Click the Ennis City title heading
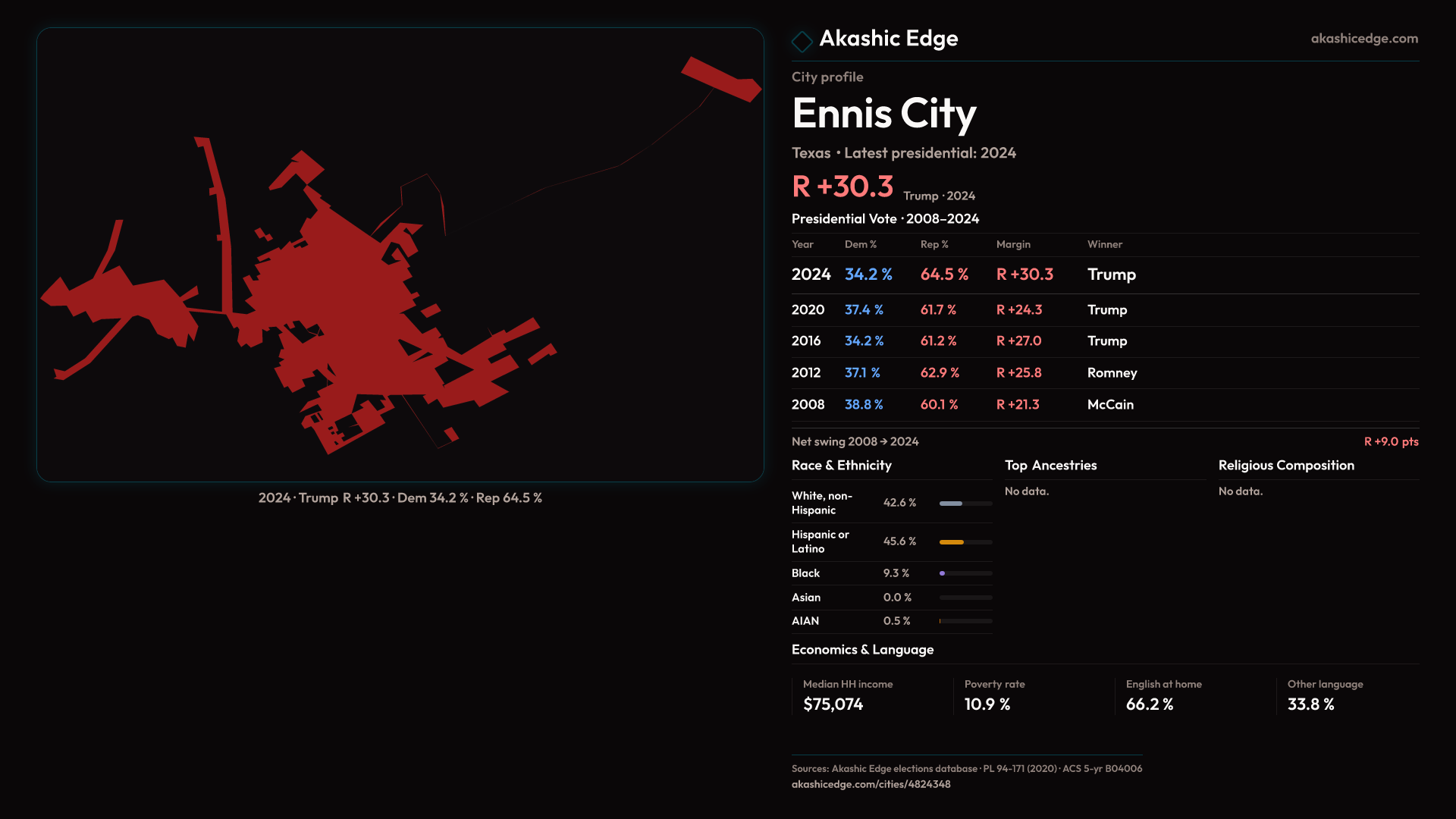 [x=883, y=114]
